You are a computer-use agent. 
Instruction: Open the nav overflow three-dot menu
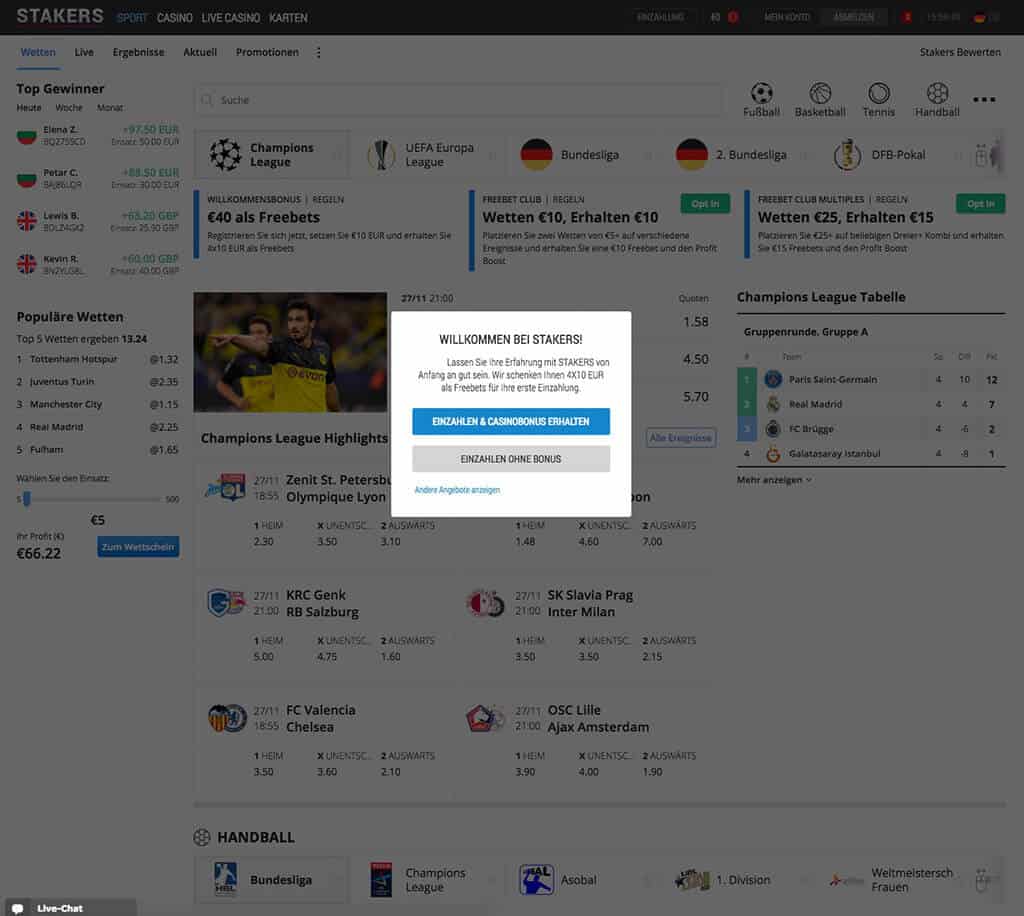[x=319, y=53]
